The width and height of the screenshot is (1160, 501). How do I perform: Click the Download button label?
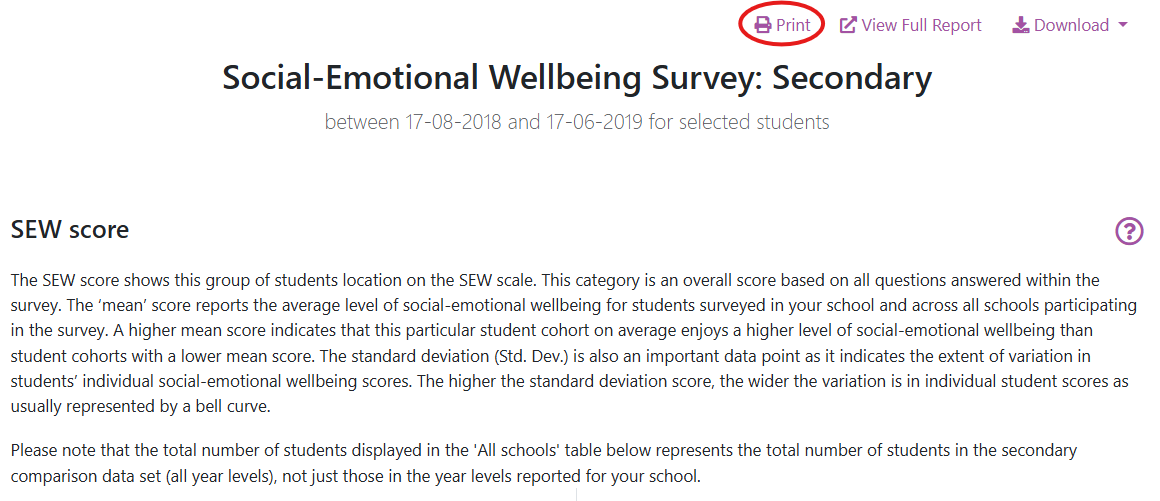1071,26
